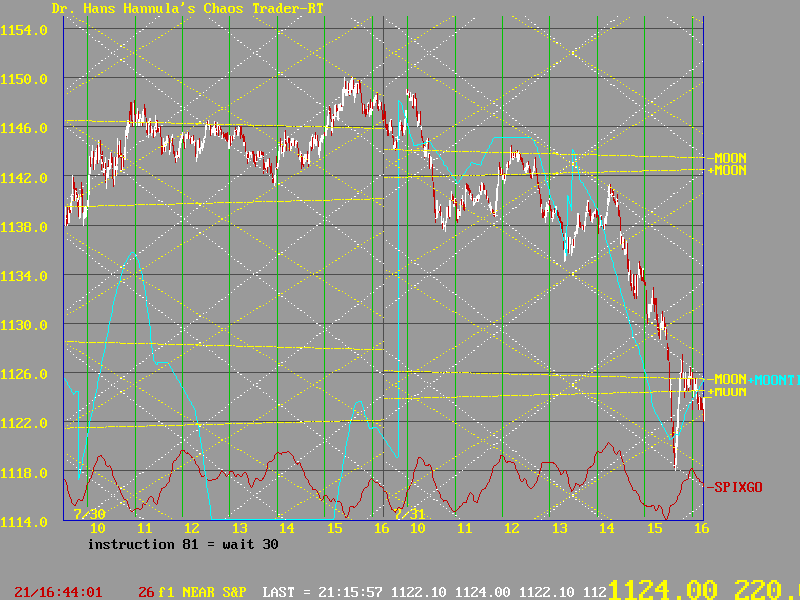The width and height of the screenshot is (800, 600).
Task: Click the 7/31 date label
Action: pos(410,514)
